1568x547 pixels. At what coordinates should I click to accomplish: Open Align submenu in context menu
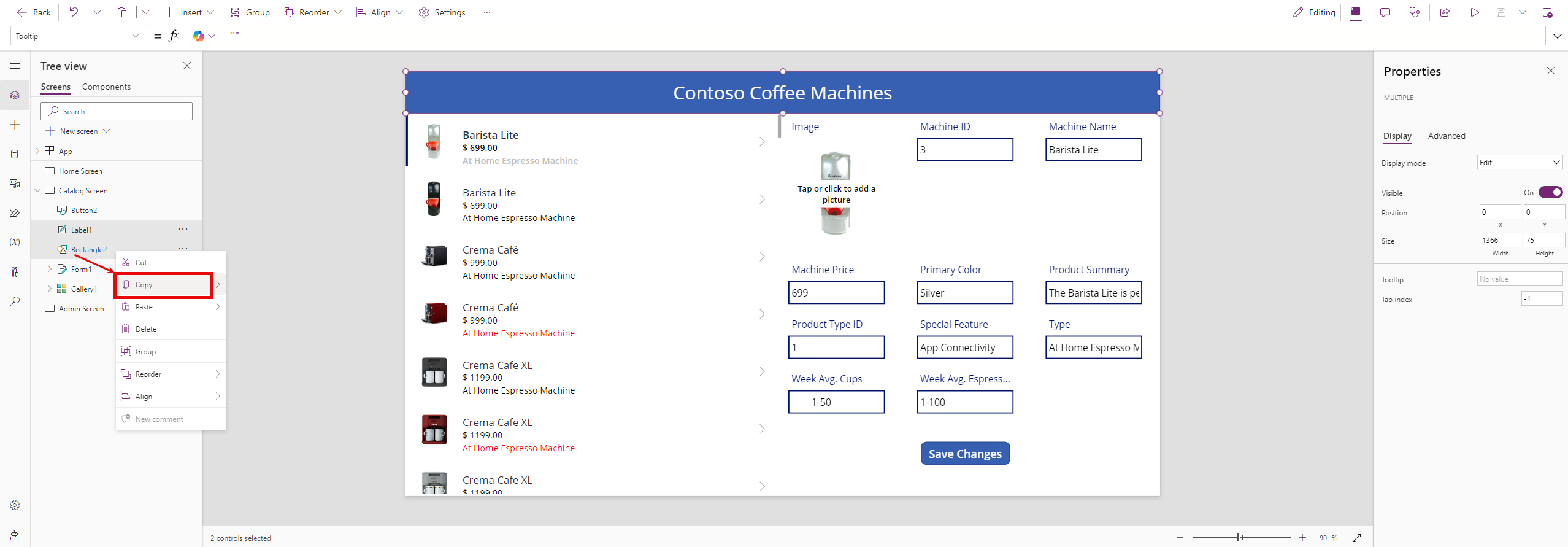coord(171,397)
